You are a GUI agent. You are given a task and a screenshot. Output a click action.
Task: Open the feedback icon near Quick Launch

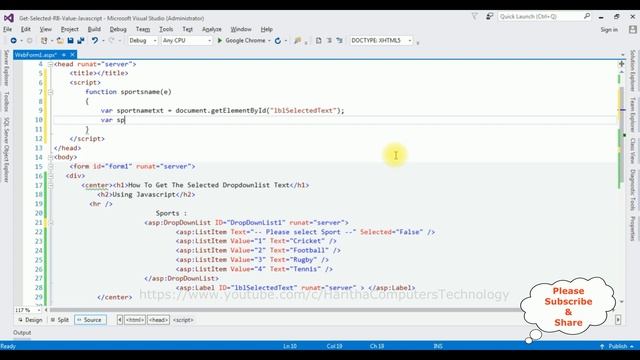(489, 16)
